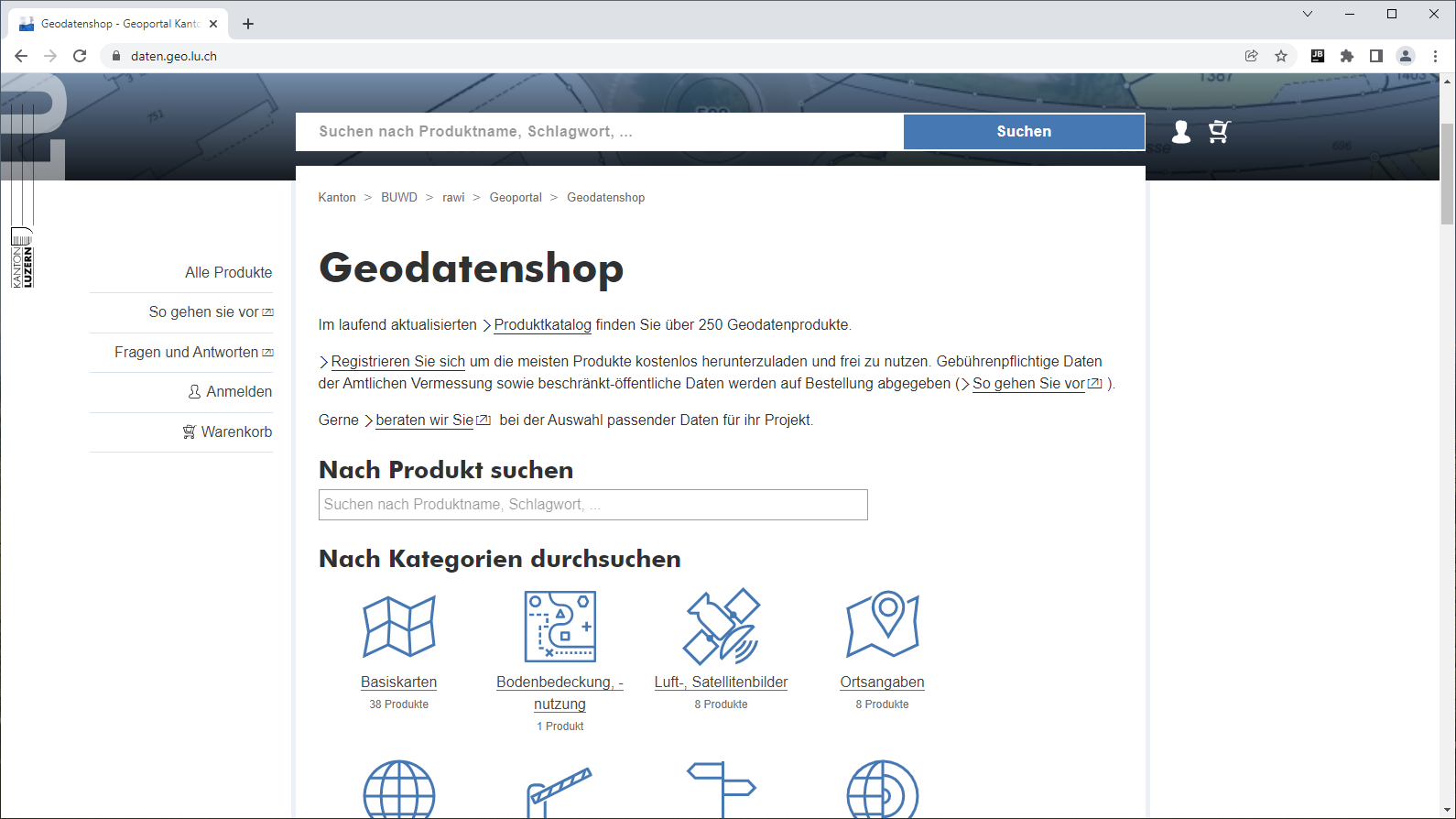Focus the Nach Produkt suchen input field
This screenshot has height=819, width=1456.
coord(592,505)
